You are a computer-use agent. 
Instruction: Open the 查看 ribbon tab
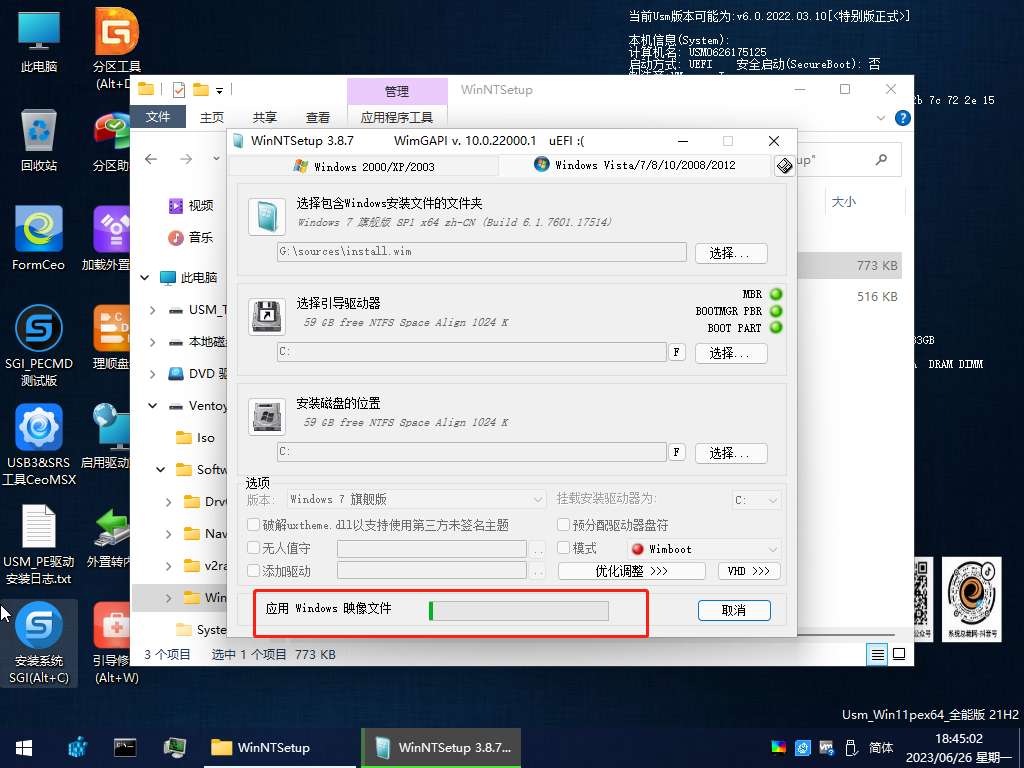(x=317, y=117)
